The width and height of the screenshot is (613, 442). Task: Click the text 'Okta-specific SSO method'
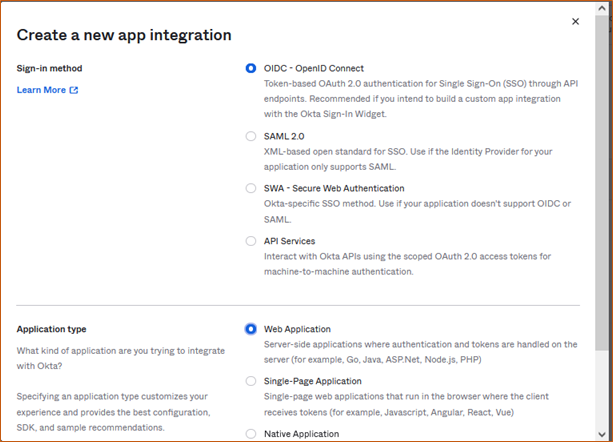[319, 204]
